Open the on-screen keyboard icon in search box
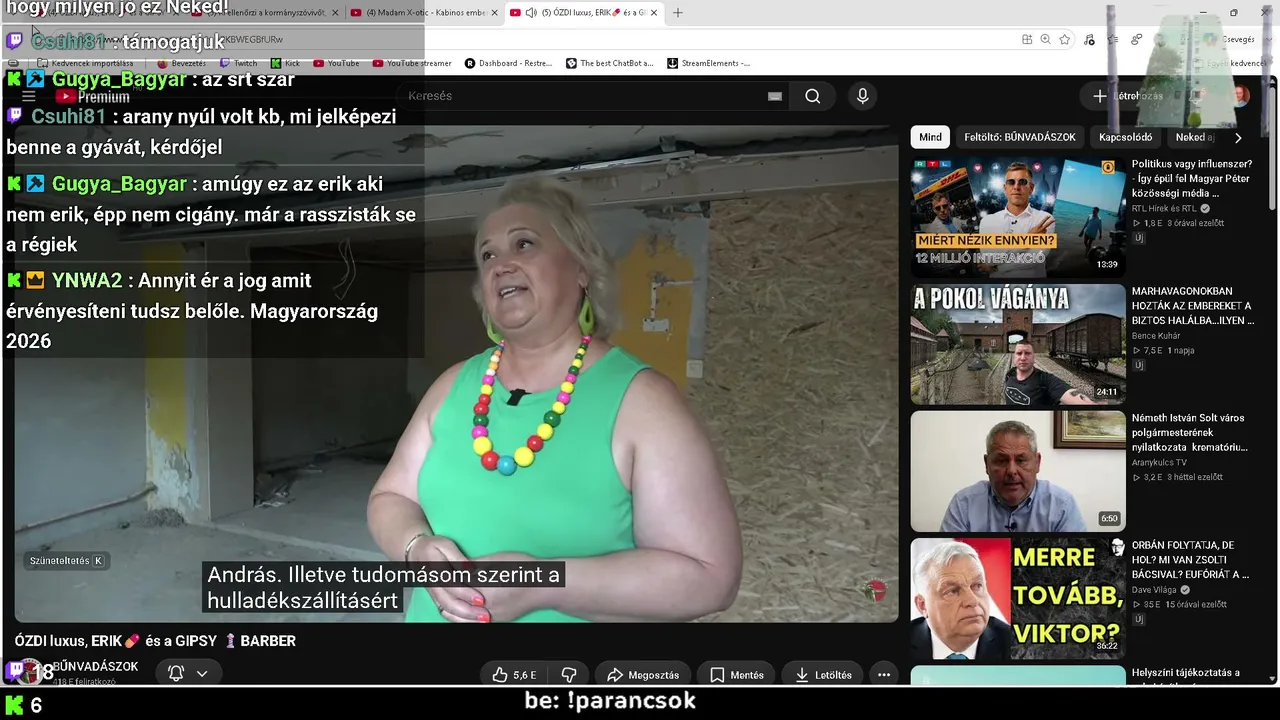 [774, 96]
